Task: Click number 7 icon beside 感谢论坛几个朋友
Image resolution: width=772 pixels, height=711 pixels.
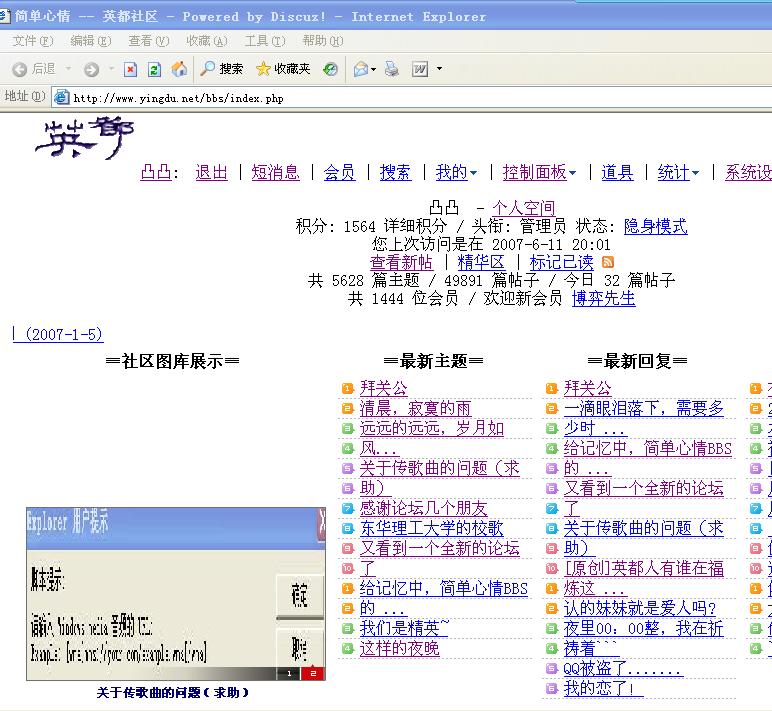Action: pos(348,509)
